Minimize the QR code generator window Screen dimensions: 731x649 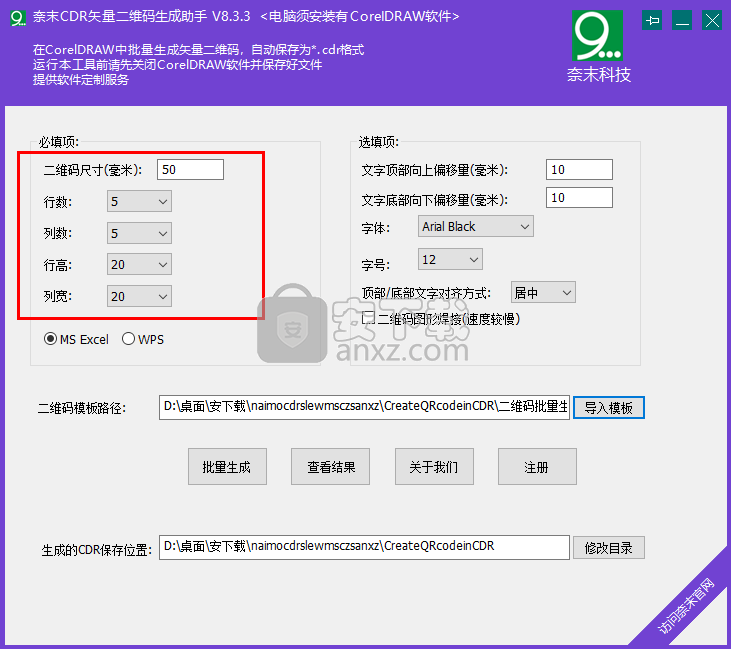pyautogui.click(x=682, y=21)
